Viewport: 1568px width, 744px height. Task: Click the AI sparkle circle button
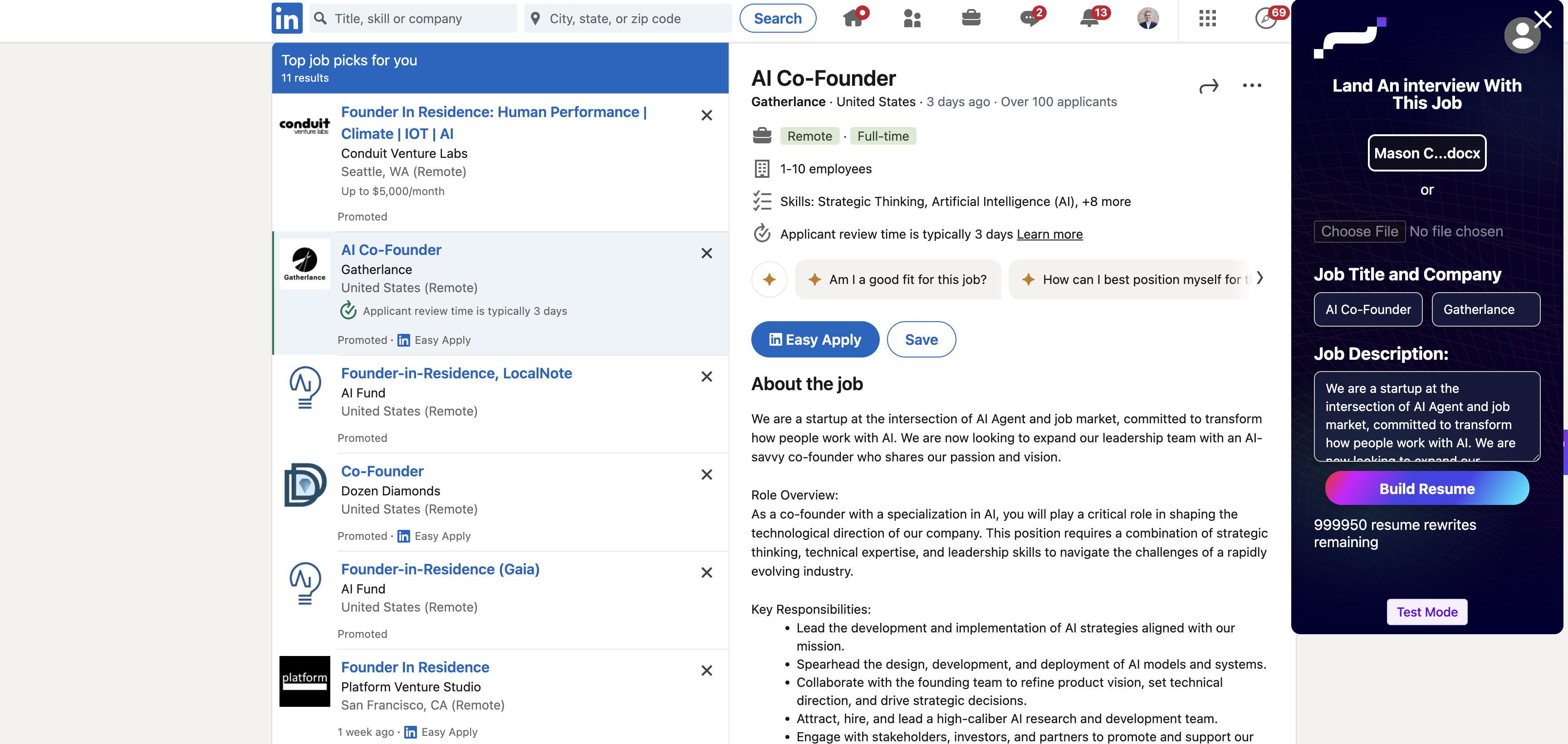tap(769, 279)
